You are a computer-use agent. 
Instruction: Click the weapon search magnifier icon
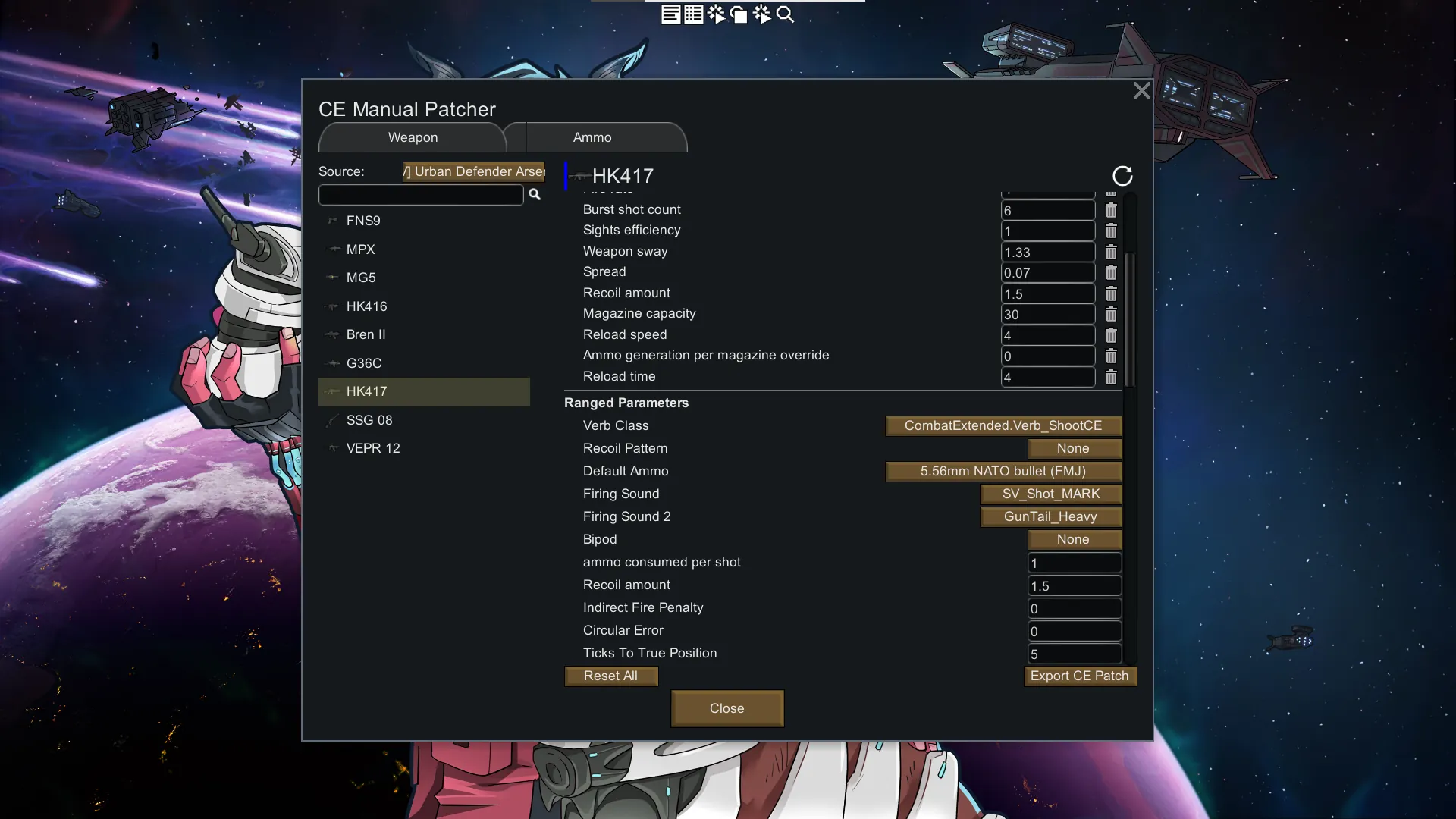point(535,195)
